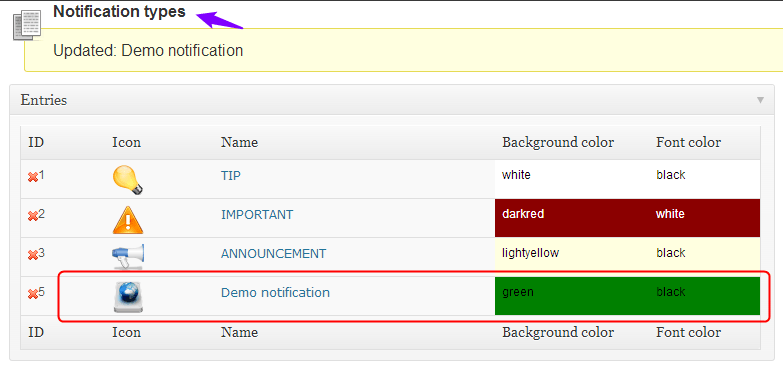Screen dimensions: 783x366
Task: Open the ANNOUNCEMENT notification type
Action: coord(274,254)
